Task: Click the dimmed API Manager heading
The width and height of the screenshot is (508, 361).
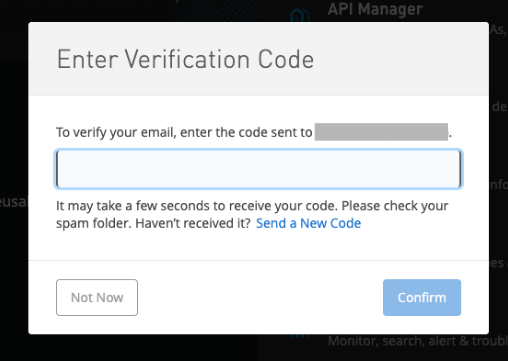Action: pyautogui.click(x=375, y=9)
